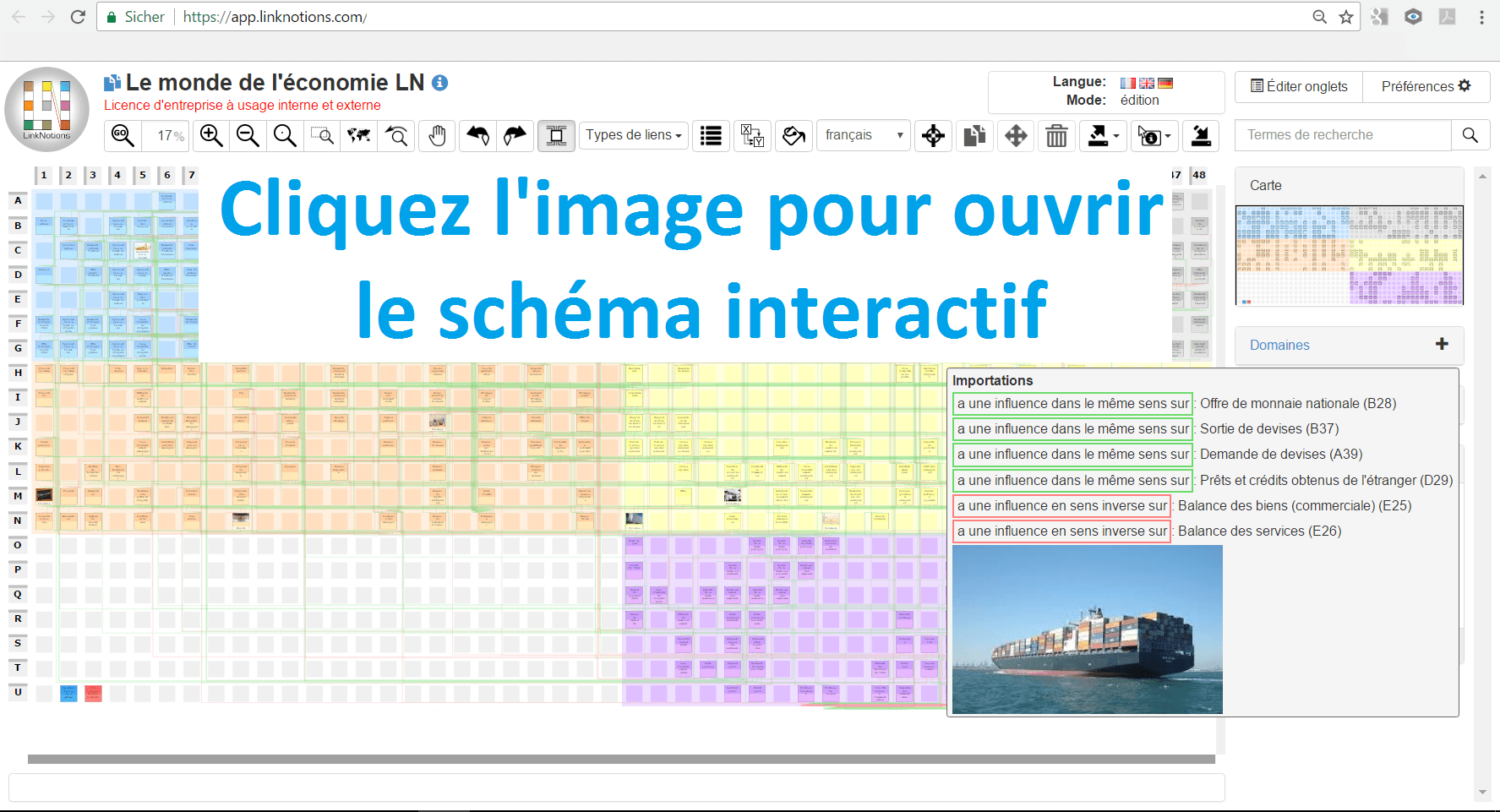Viewport: 1500px width, 812px height.
Task: Open the Domaines panel heading
Action: click(1279, 345)
